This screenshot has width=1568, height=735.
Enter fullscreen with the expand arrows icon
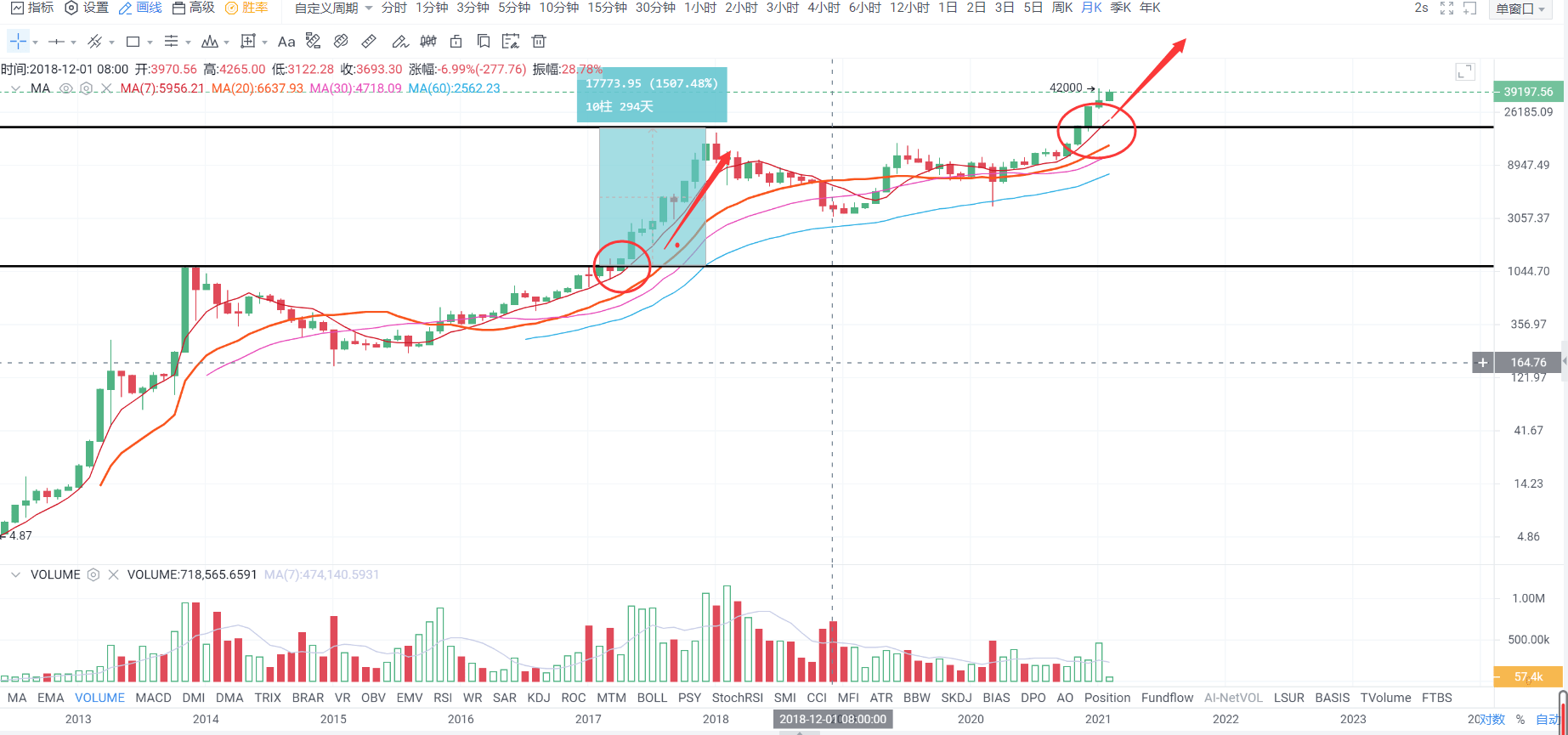pyautogui.click(x=1446, y=8)
